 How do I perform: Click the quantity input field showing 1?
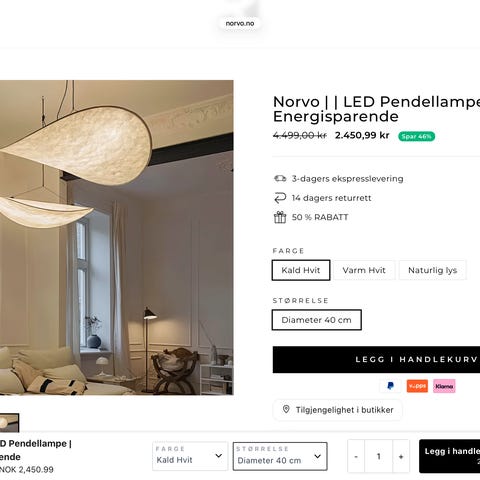379,456
